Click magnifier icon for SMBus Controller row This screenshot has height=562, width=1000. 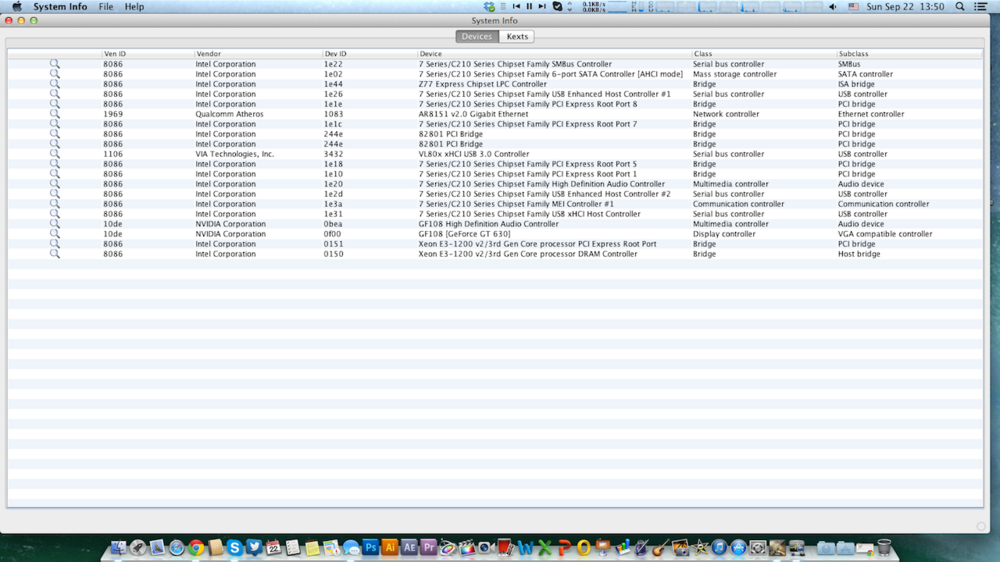click(x=55, y=64)
